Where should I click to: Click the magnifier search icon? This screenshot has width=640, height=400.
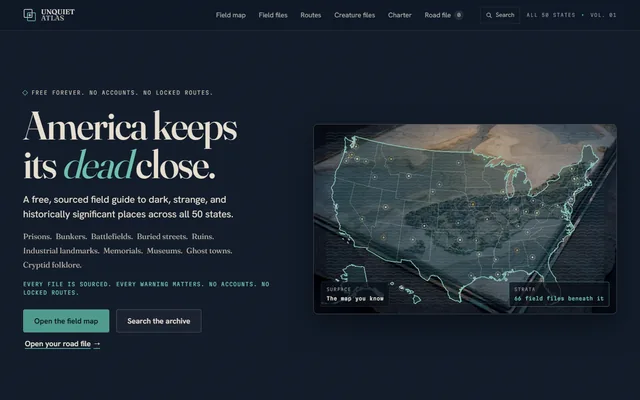pyautogui.click(x=489, y=15)
